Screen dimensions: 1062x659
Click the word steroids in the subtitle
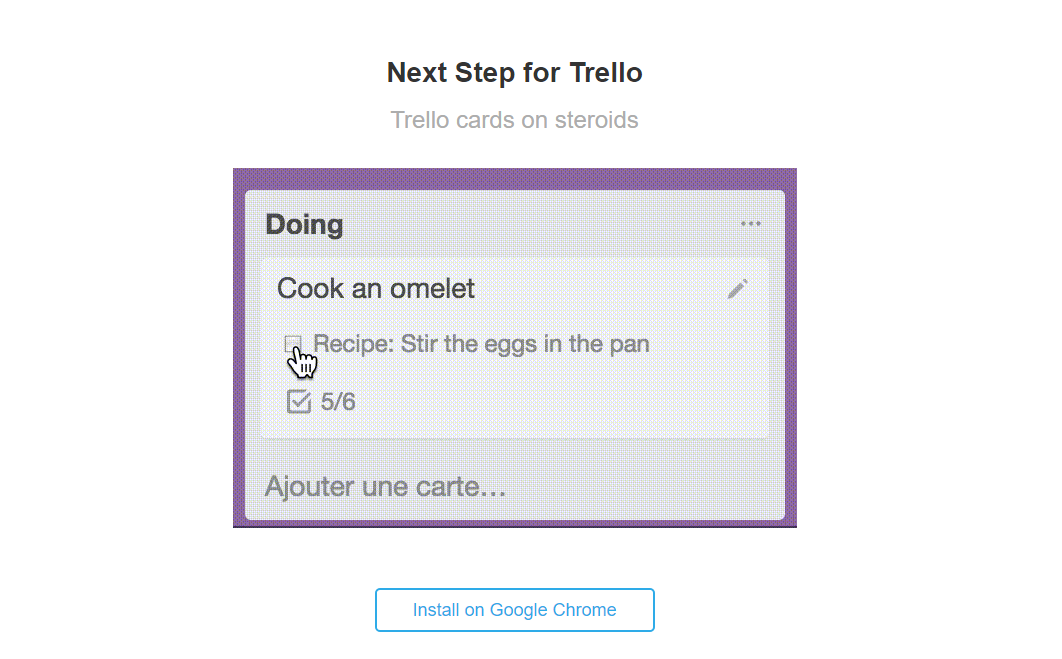[x=597, y=120]
